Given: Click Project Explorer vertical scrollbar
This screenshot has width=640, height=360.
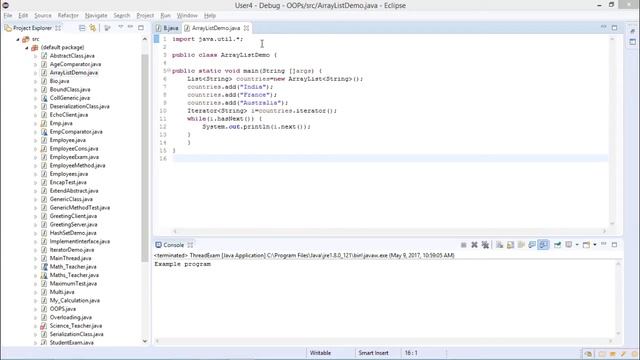Looking at the screenshot, I should (145, 157).
